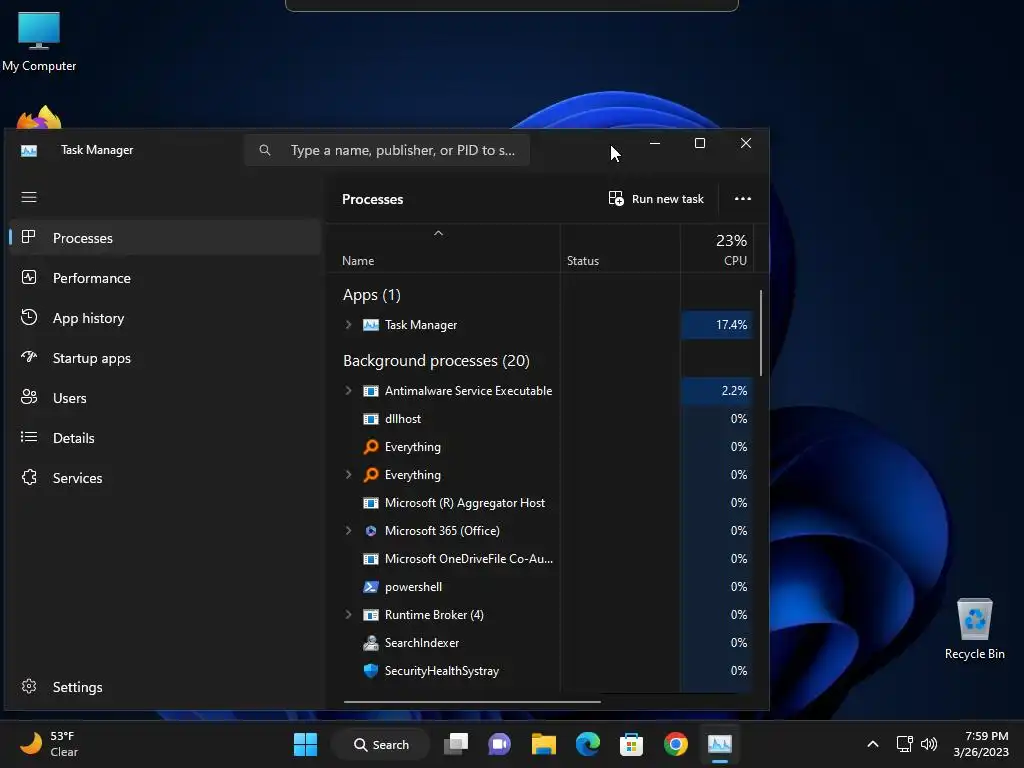Click the Task Manager search field
This screenshot has width=1024, height=768.
[387, 150]
